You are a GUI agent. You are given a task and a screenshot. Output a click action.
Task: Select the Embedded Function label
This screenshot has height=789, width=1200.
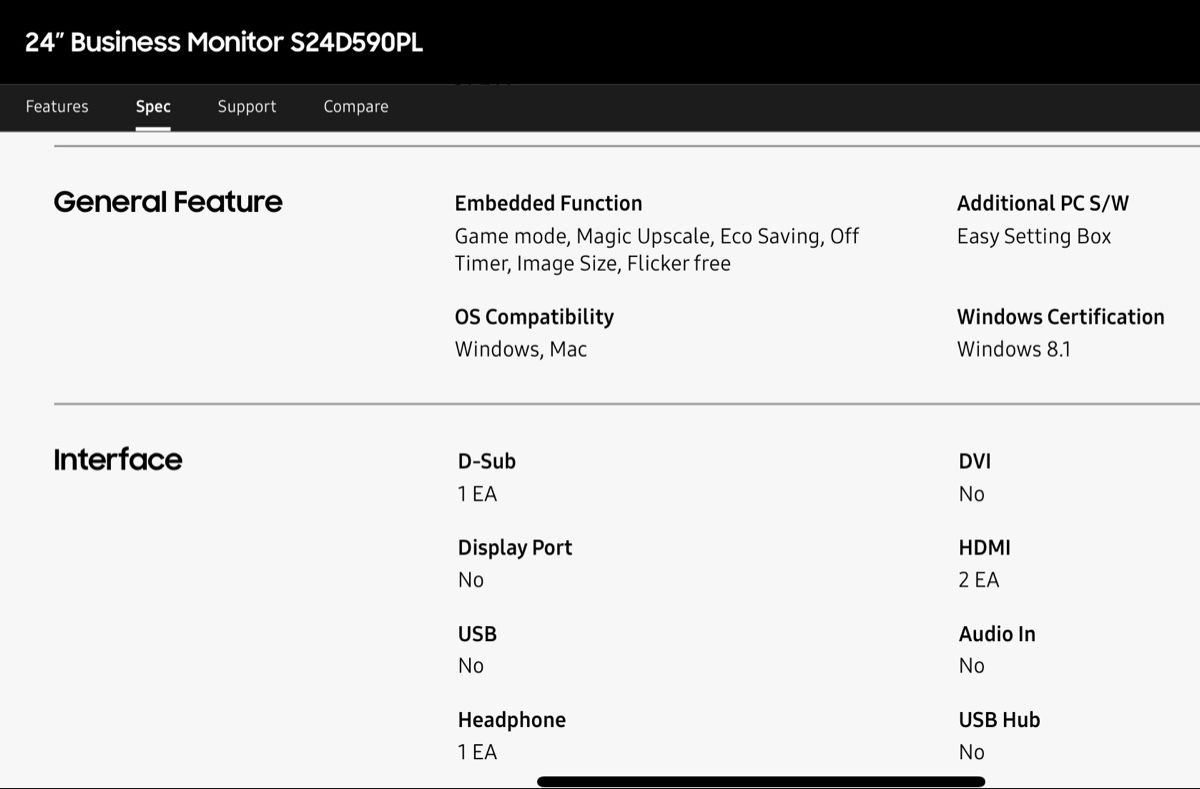click(x=548, y=203)
